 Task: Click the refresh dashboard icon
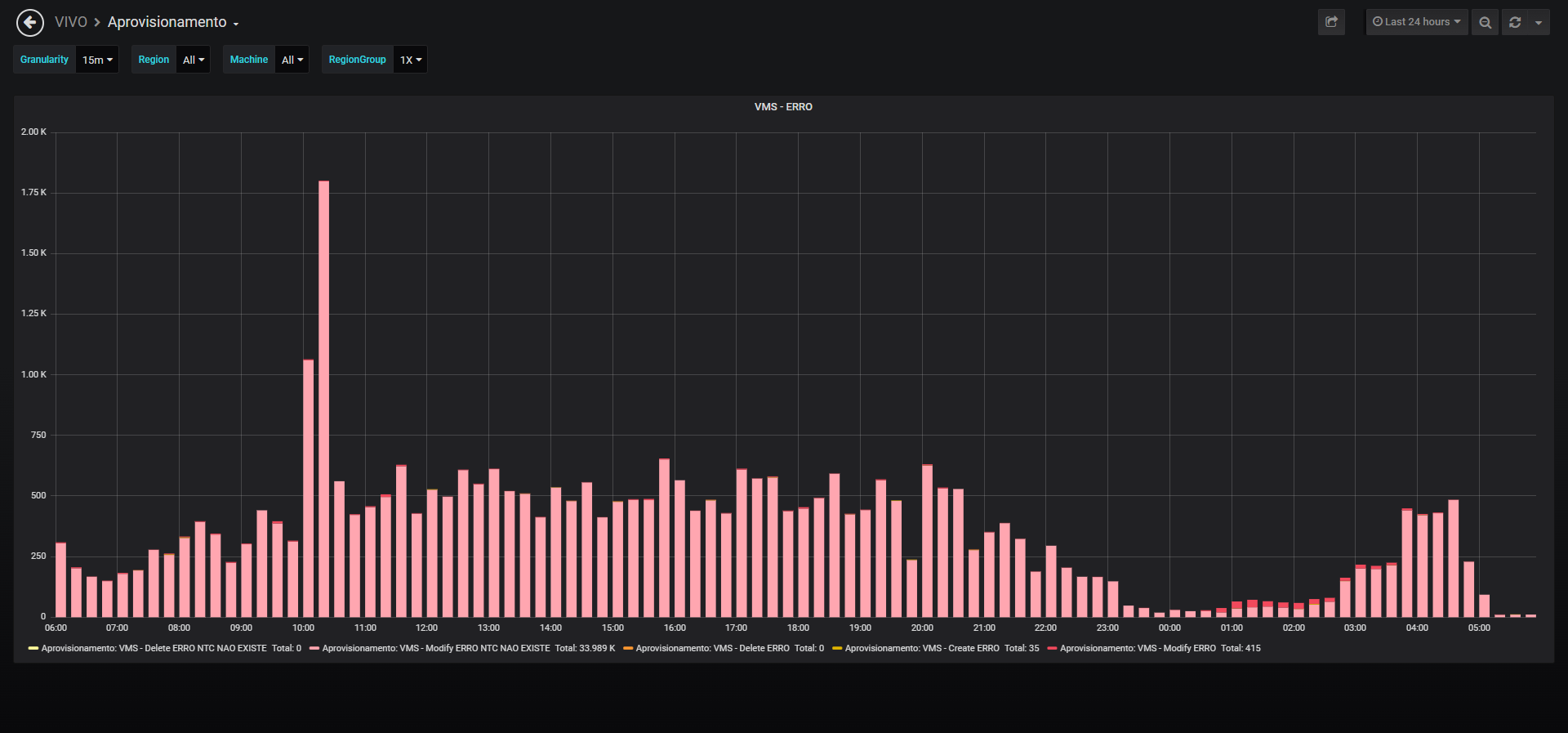(x=1515, y=22)
